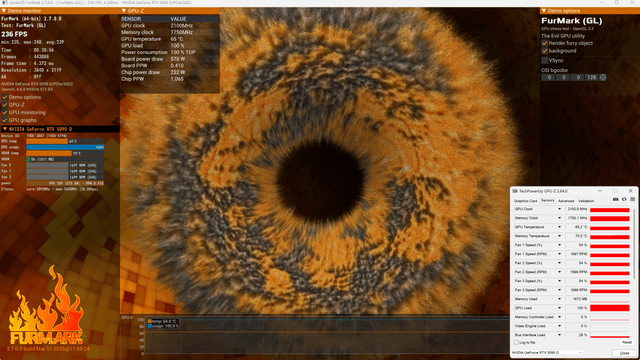Viewport: 640px width, 360px height.
Task: Open the Fan 3 Speed (RPM) dropdown
Action: point(559,290)
